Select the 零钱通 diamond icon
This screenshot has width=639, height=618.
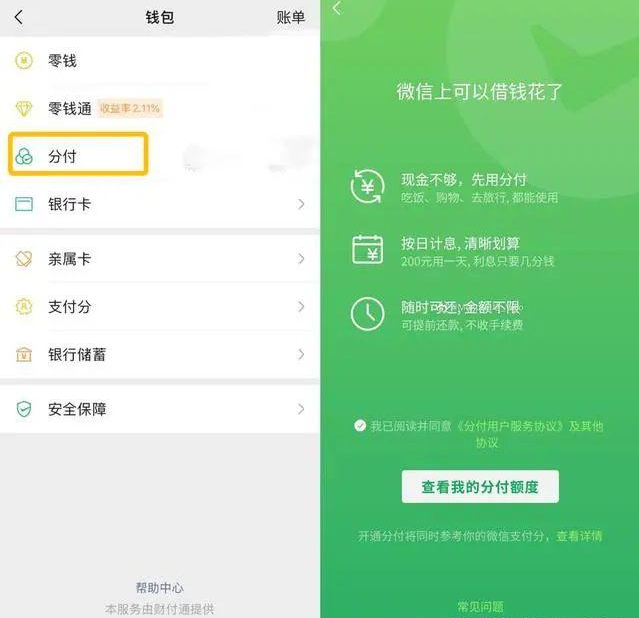[24, 108]
